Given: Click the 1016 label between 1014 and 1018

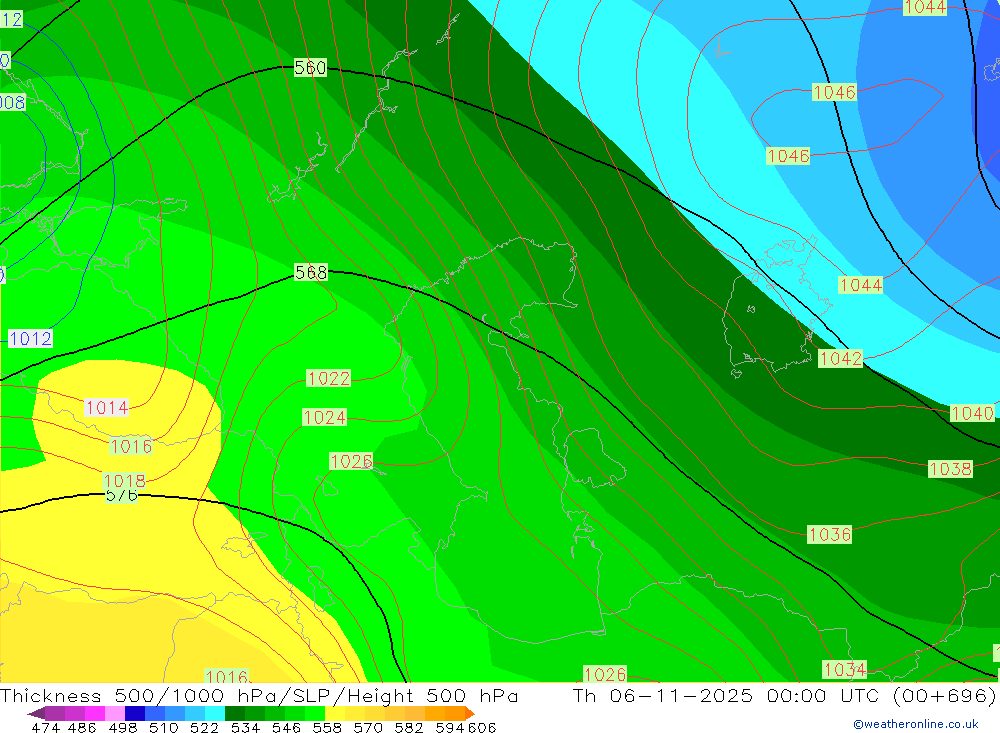Looking at the screenshot, I should pyautogui.click(x=131, y=446).
